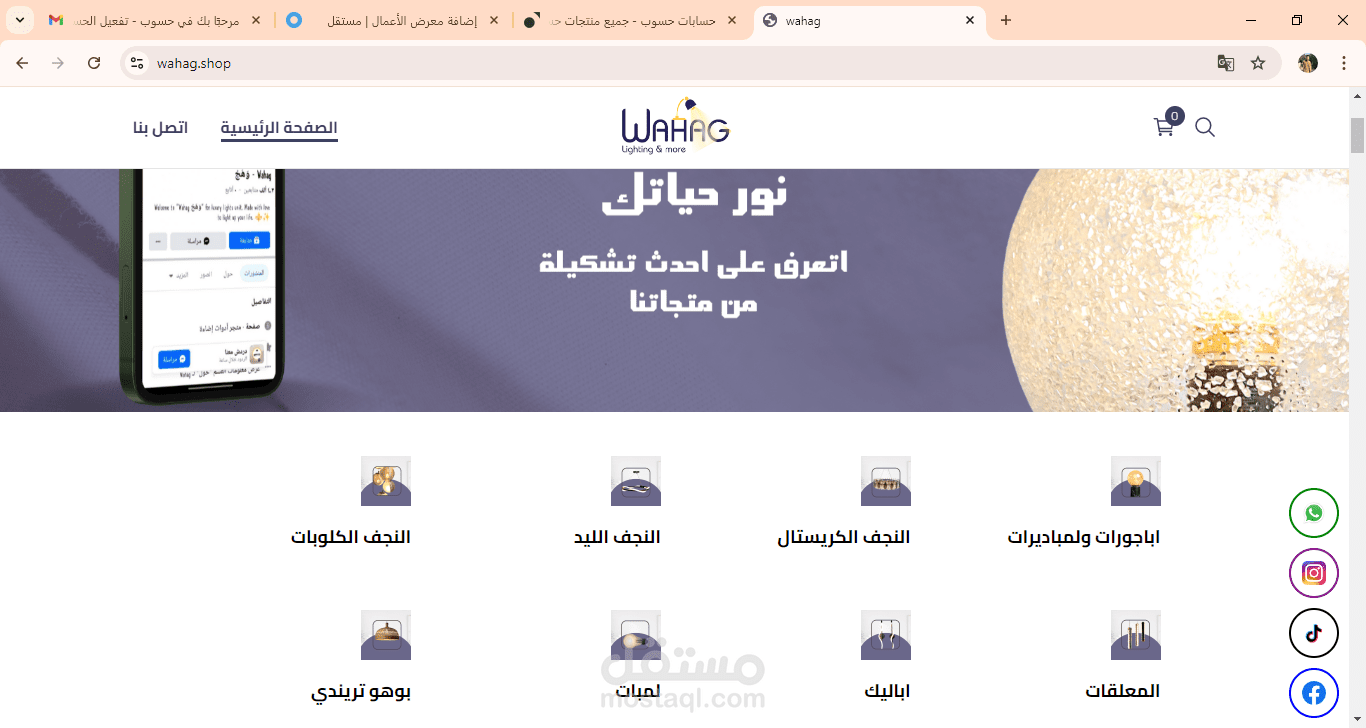Viewport: 1366px width, 728px height.
Task: Expand the tab search dropdown arrow
Action: coord(21,20)
